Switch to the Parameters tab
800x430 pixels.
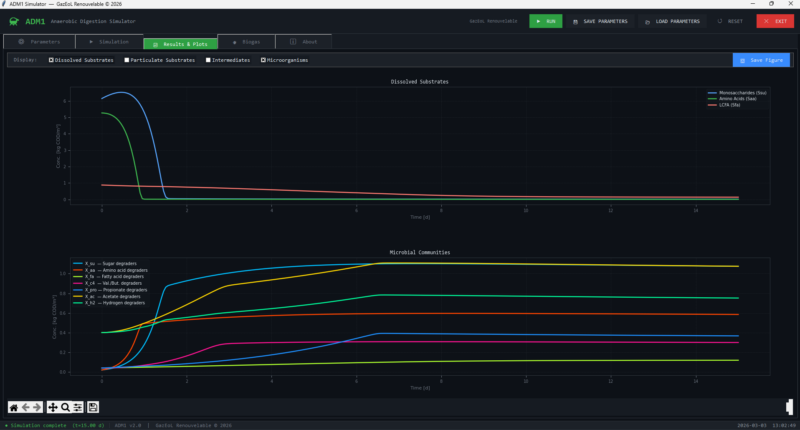coord(39,42)
